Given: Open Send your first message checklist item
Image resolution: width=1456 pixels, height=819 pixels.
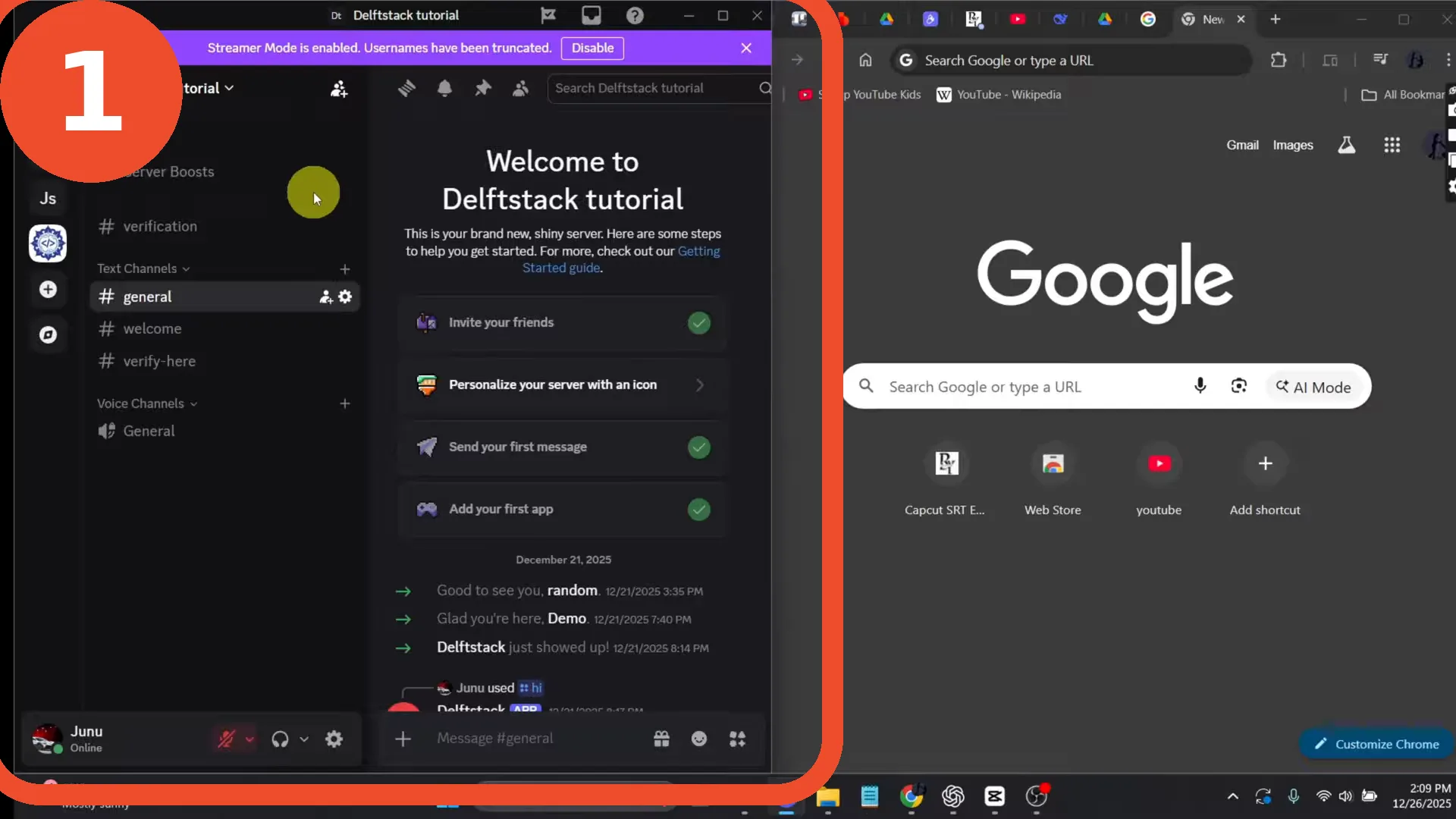Looking at the screenshot, I should tap(562, 447).
